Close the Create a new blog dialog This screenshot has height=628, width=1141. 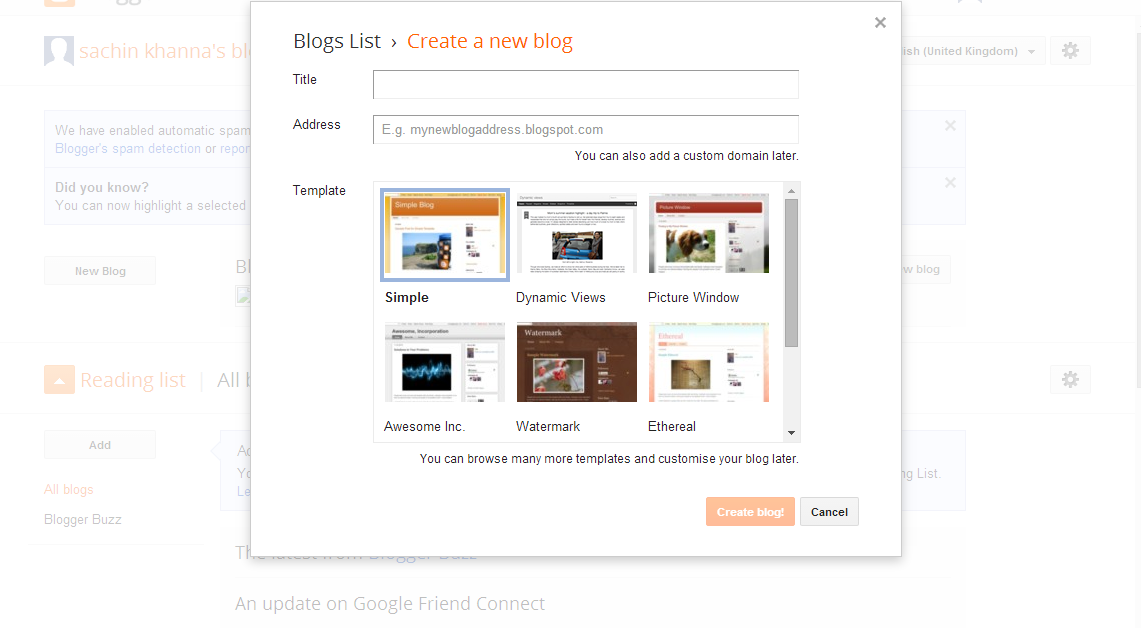point(880,23)
